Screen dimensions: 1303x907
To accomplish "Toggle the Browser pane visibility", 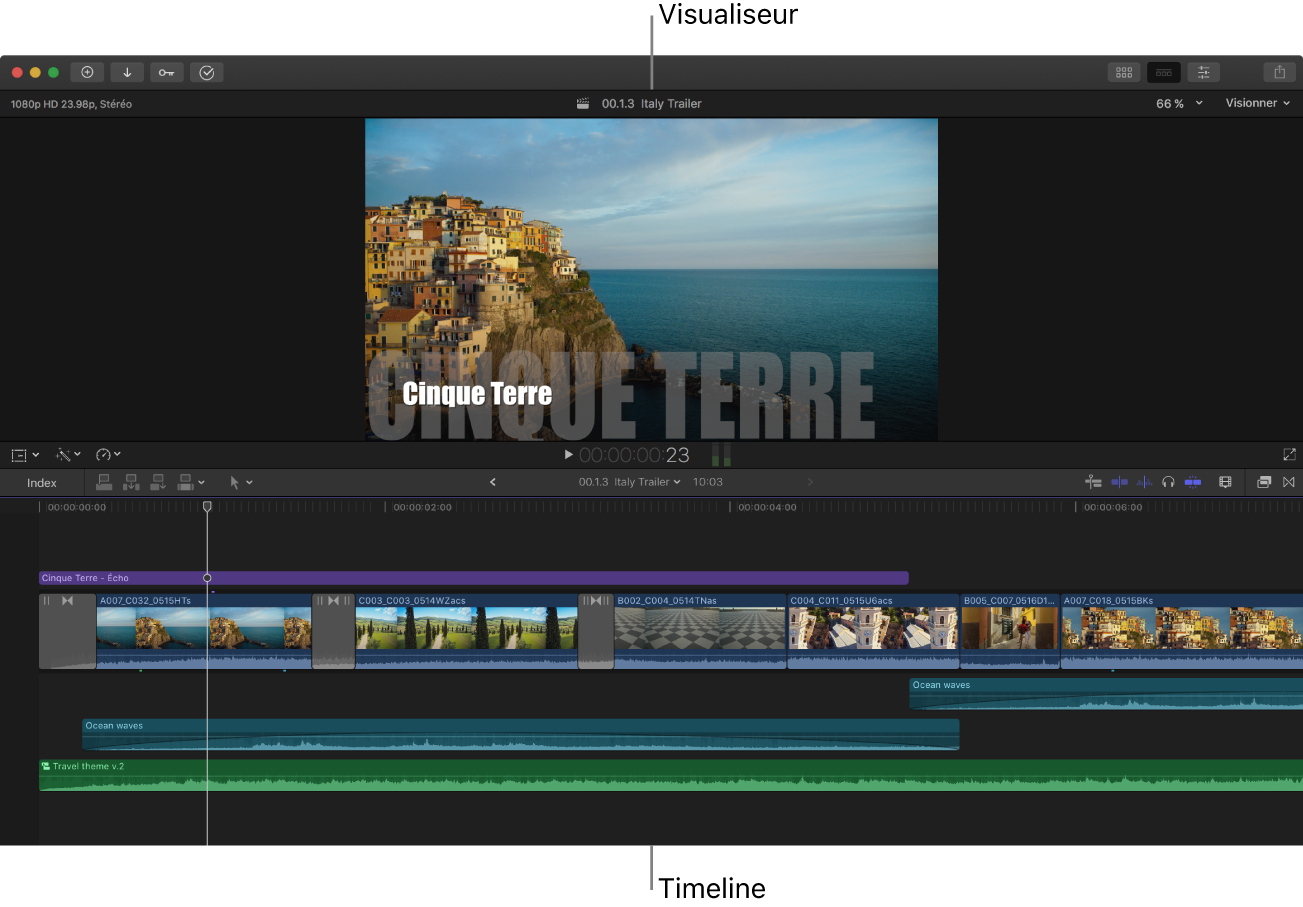I will pyautogui.click(x=1124, y=71).
